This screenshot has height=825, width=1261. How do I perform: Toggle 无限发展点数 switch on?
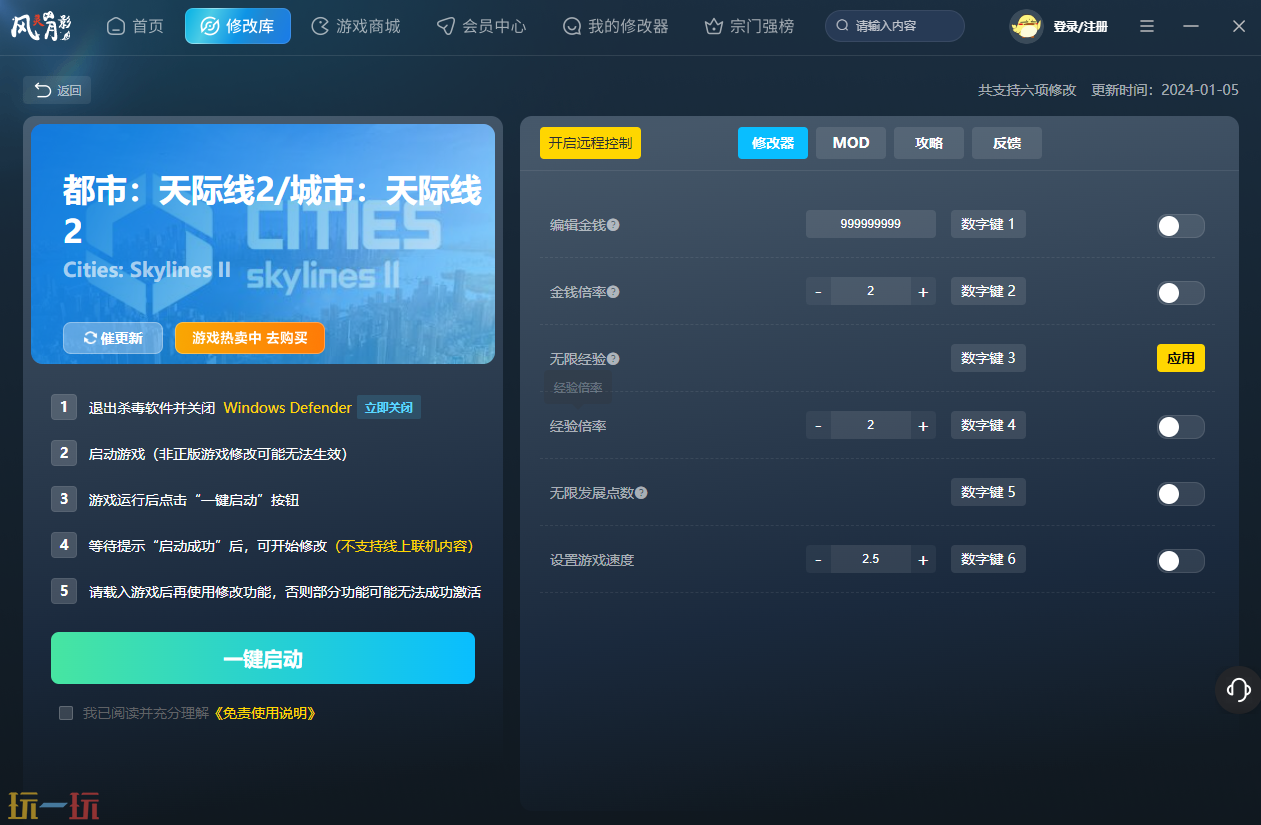(1180, 494)
